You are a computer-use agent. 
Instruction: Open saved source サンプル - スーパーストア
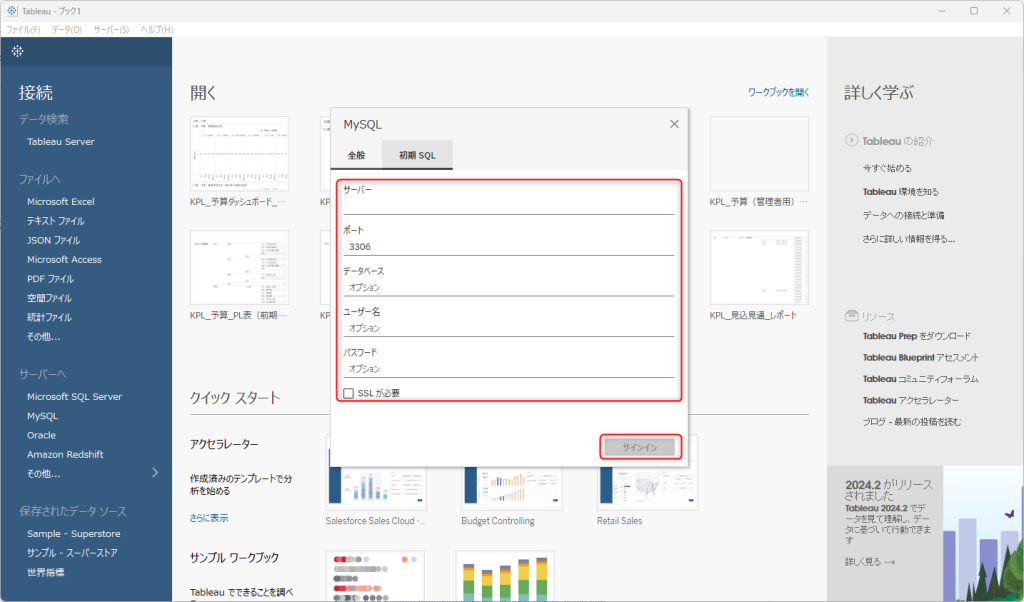(72, 552)
